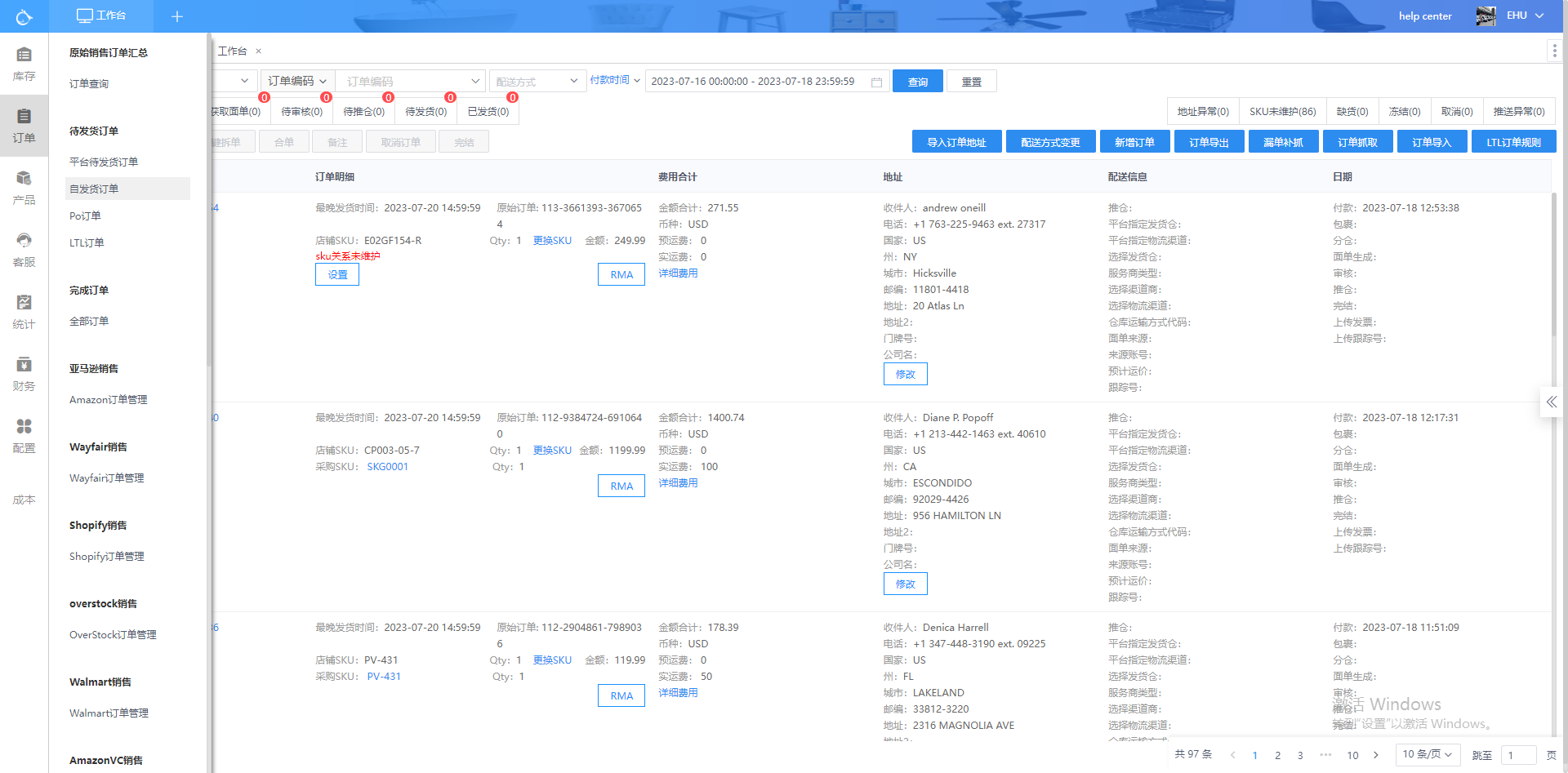1568x773 pixels.
Task: Click the 导入订单地址 button
Action: (956, 142)
